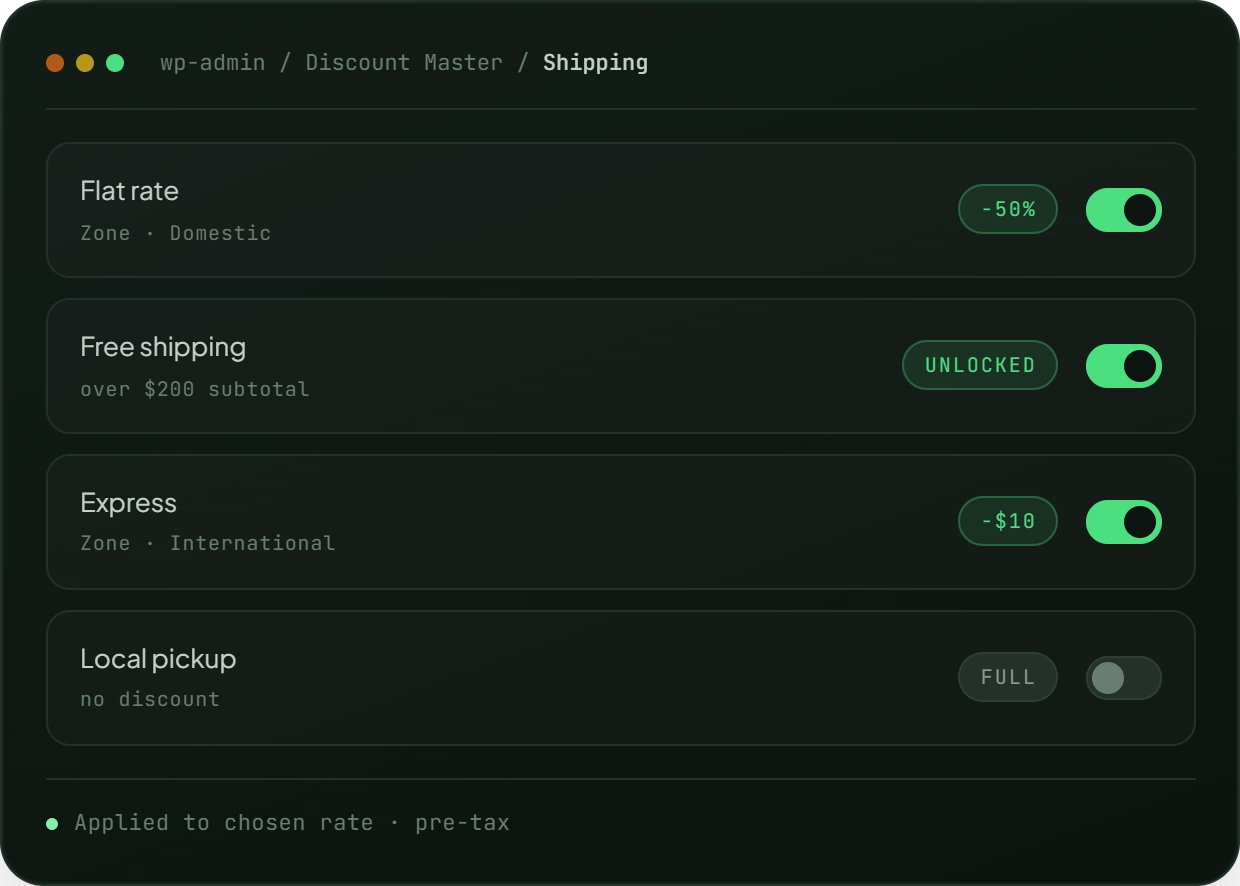Go to the Discount Master breadcrumb
The height and width of the screenshot is (886, 1240).
[x=404, y=63]
